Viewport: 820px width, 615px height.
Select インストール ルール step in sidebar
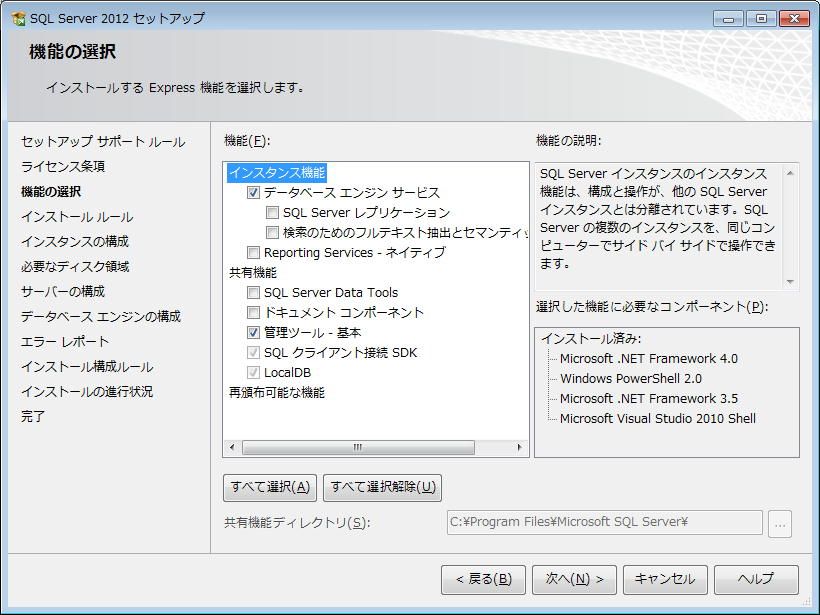click(x=77, y=217)
